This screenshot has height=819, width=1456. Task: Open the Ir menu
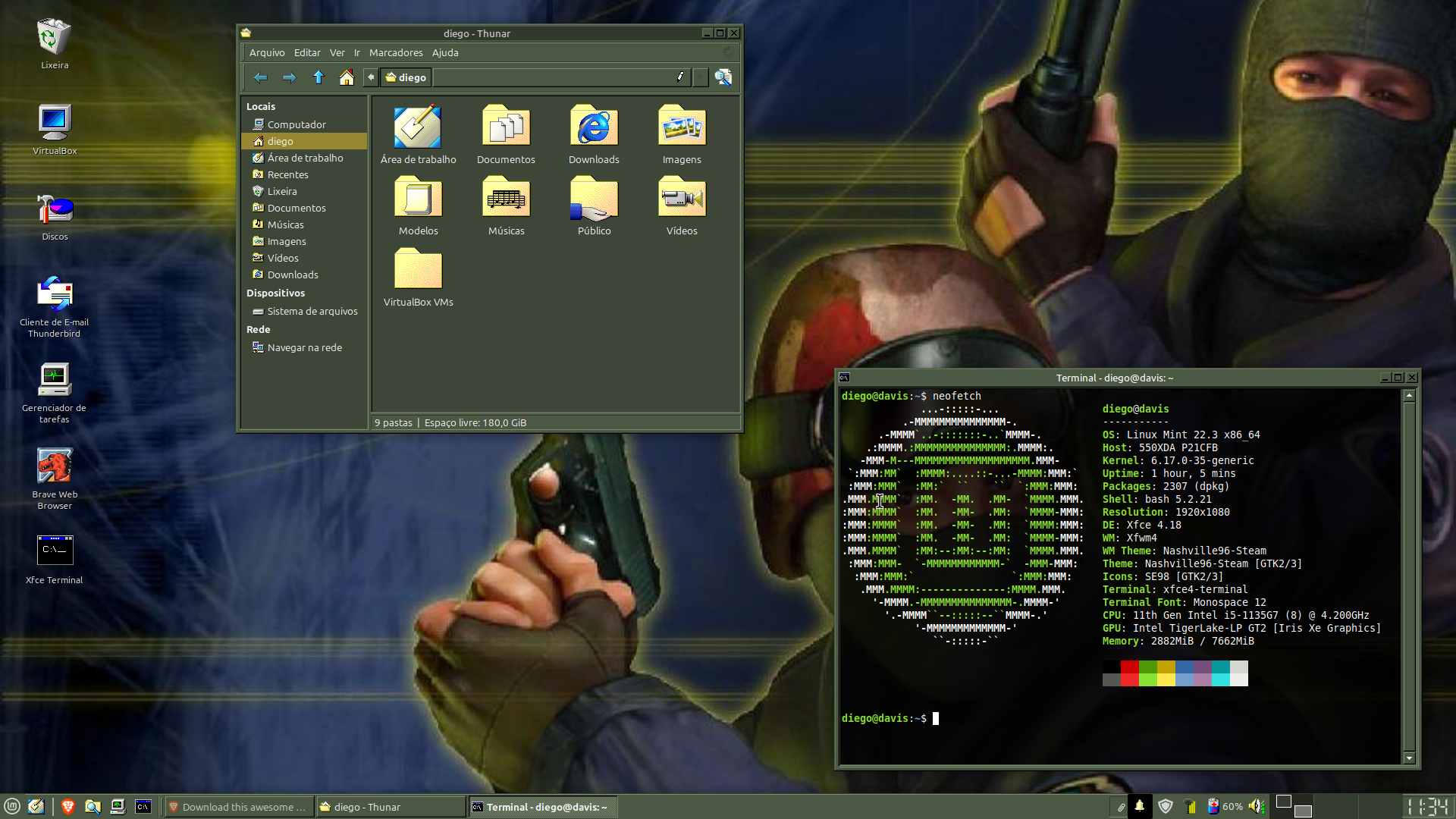tap(357, 52)
